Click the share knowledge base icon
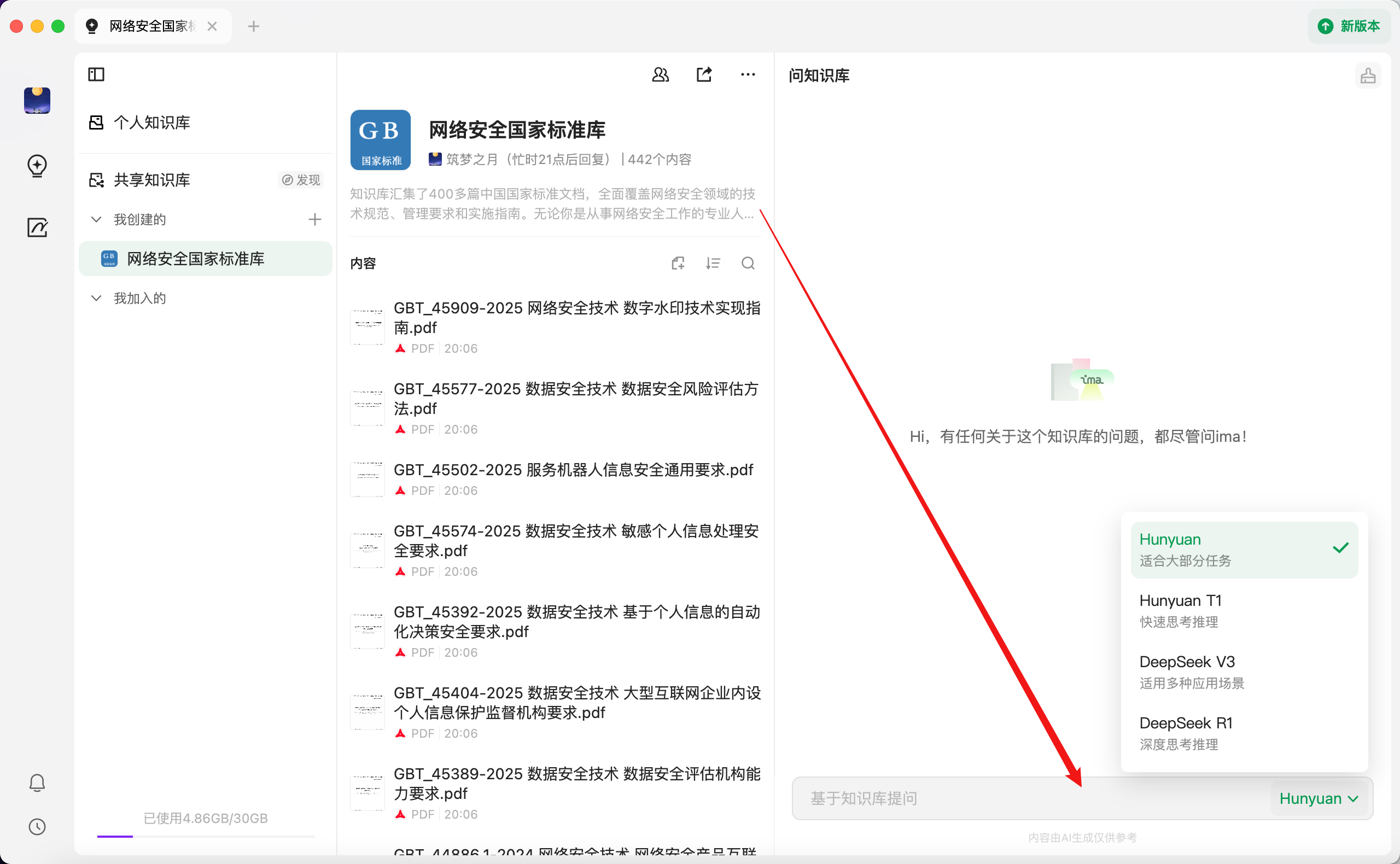Image resolution: width=1400 pixels, height=864 pixels. pyautogui.click(x=704, y=75)
